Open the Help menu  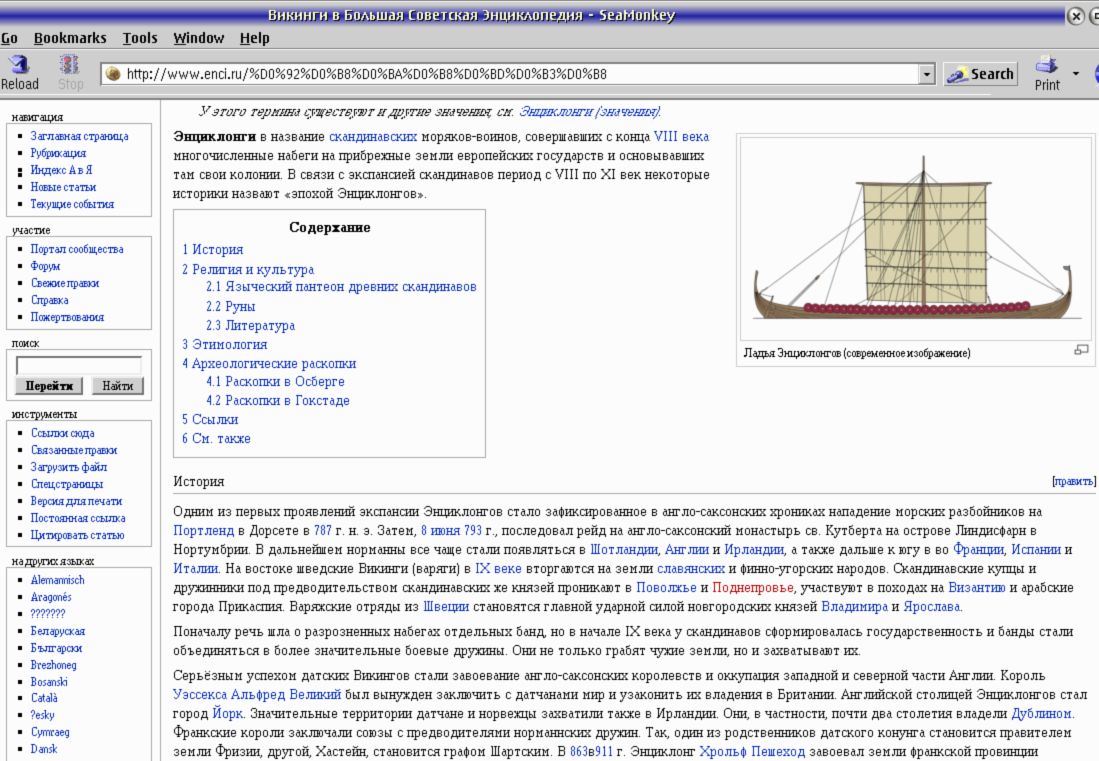(x=254, y=38)
